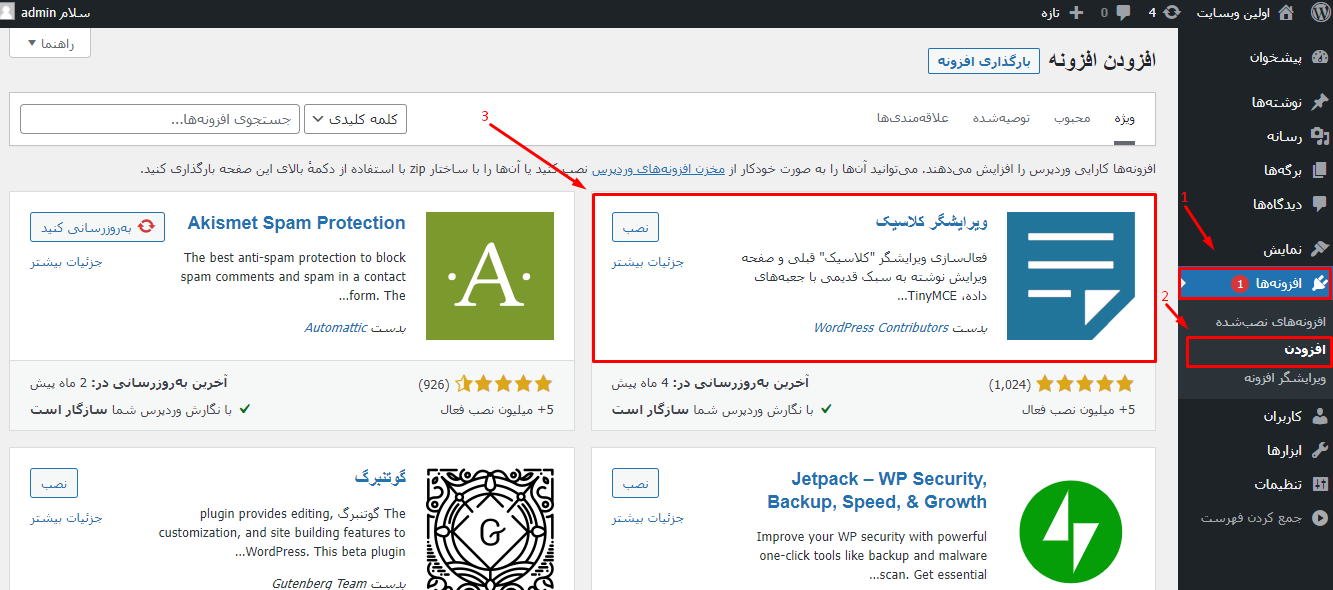1333x590 pixels.
Task: Expand the راهنما help panel
Action: click(x=49, y=43)
